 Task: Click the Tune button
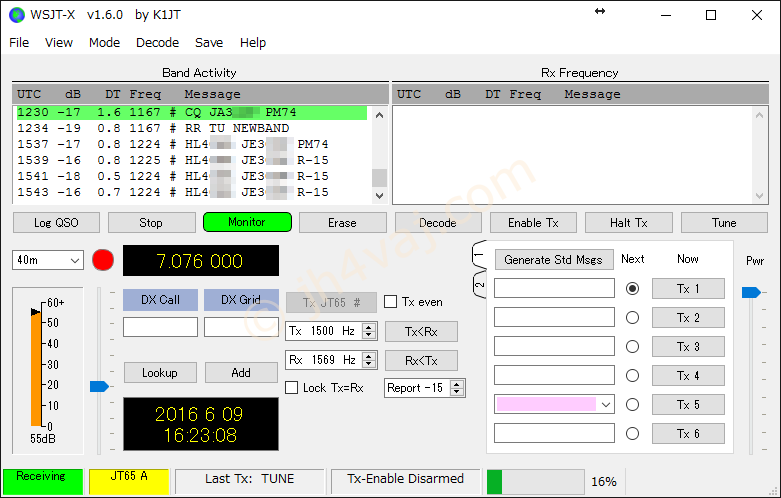724,223
